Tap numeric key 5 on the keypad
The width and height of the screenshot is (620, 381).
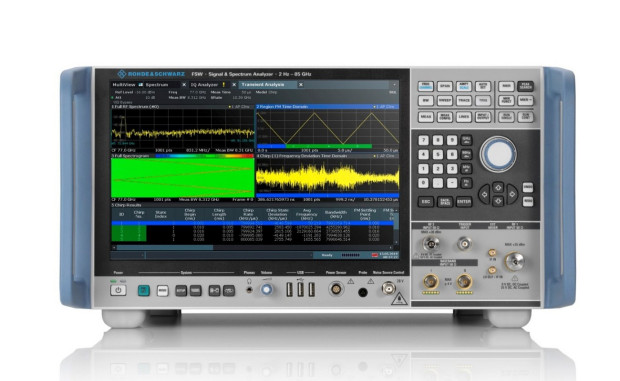coord(438,155)
